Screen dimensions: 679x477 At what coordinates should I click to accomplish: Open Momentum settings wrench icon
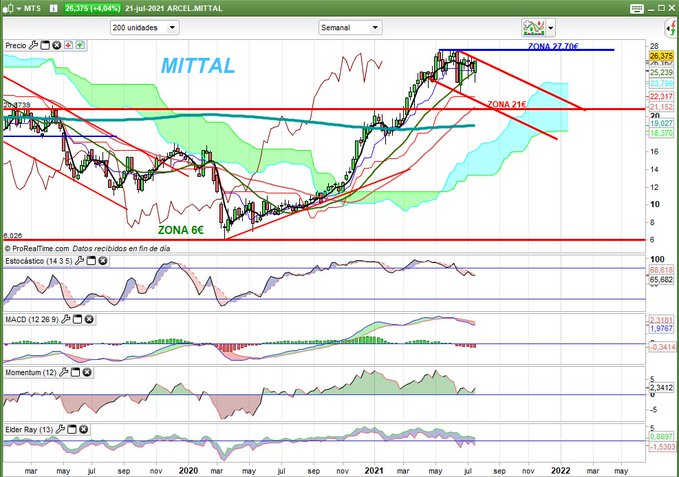point(64,372)
